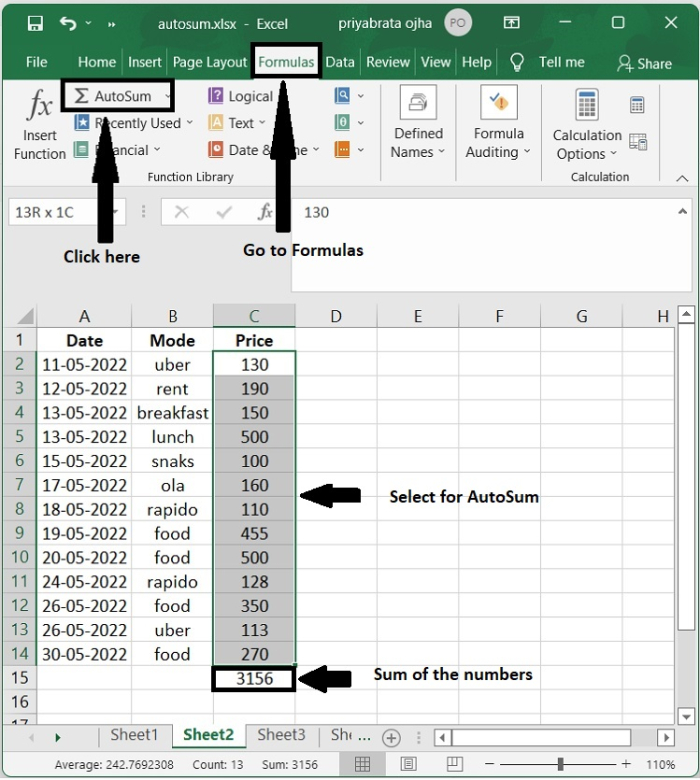Share the workbook
This screenshot has height=780, width=700.
tap(644, 64)
